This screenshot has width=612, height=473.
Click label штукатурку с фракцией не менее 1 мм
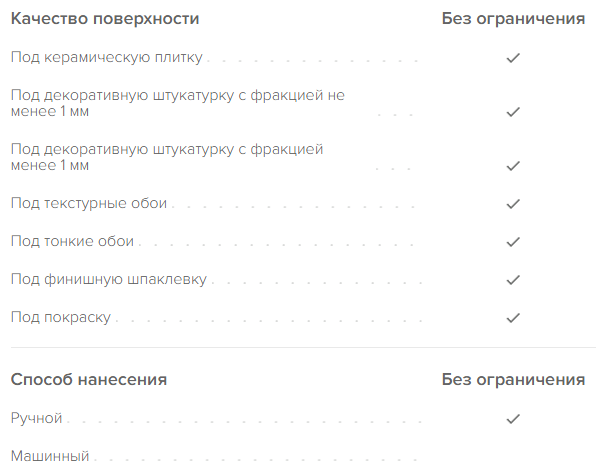[178, 103]
